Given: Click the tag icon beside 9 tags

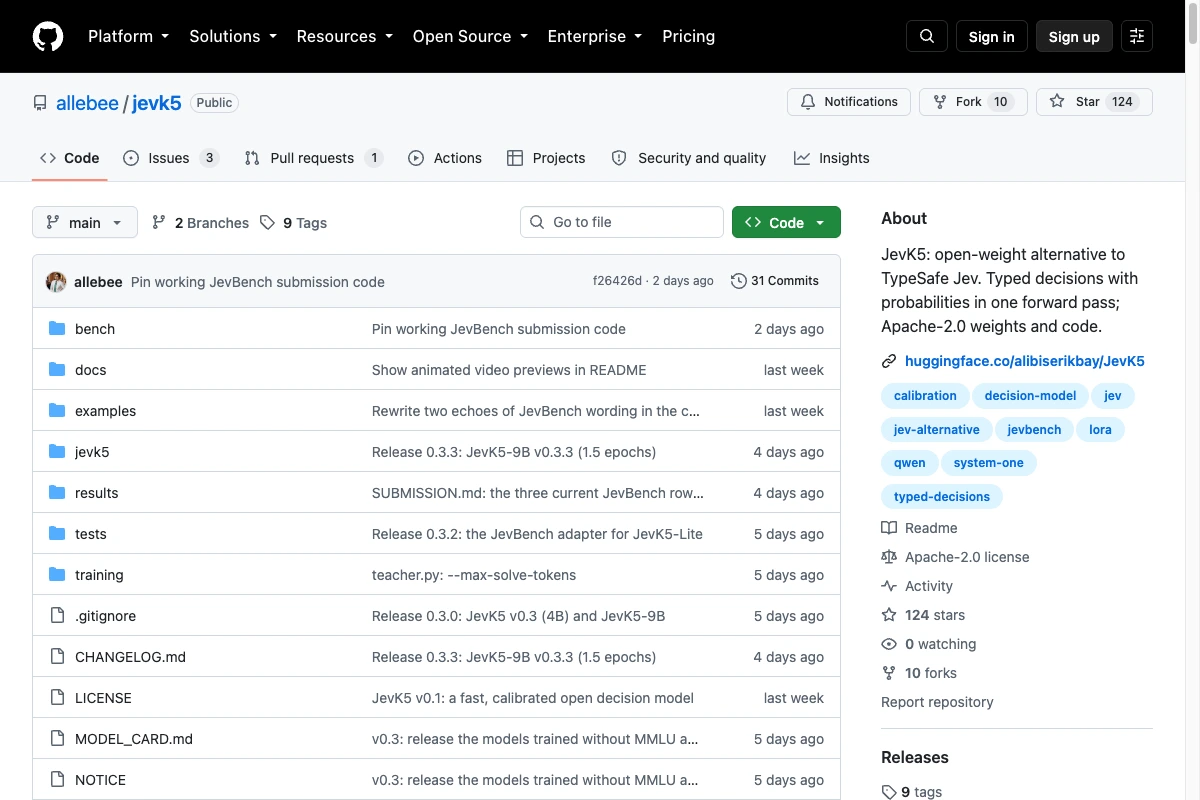Looking at the screenshot, I should 889,792.
